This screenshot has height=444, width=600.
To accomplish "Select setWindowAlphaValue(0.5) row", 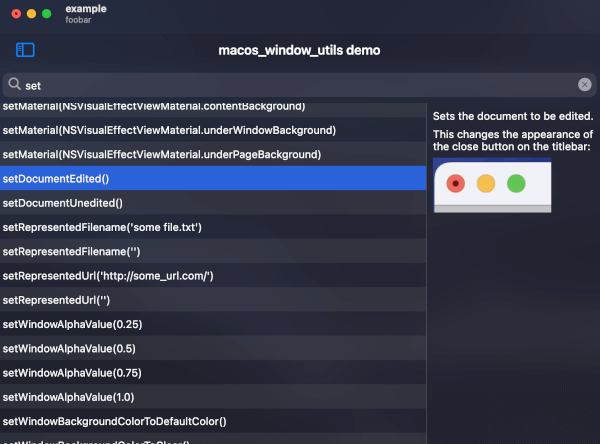I will pyautogui.click(x=213, y=348).
